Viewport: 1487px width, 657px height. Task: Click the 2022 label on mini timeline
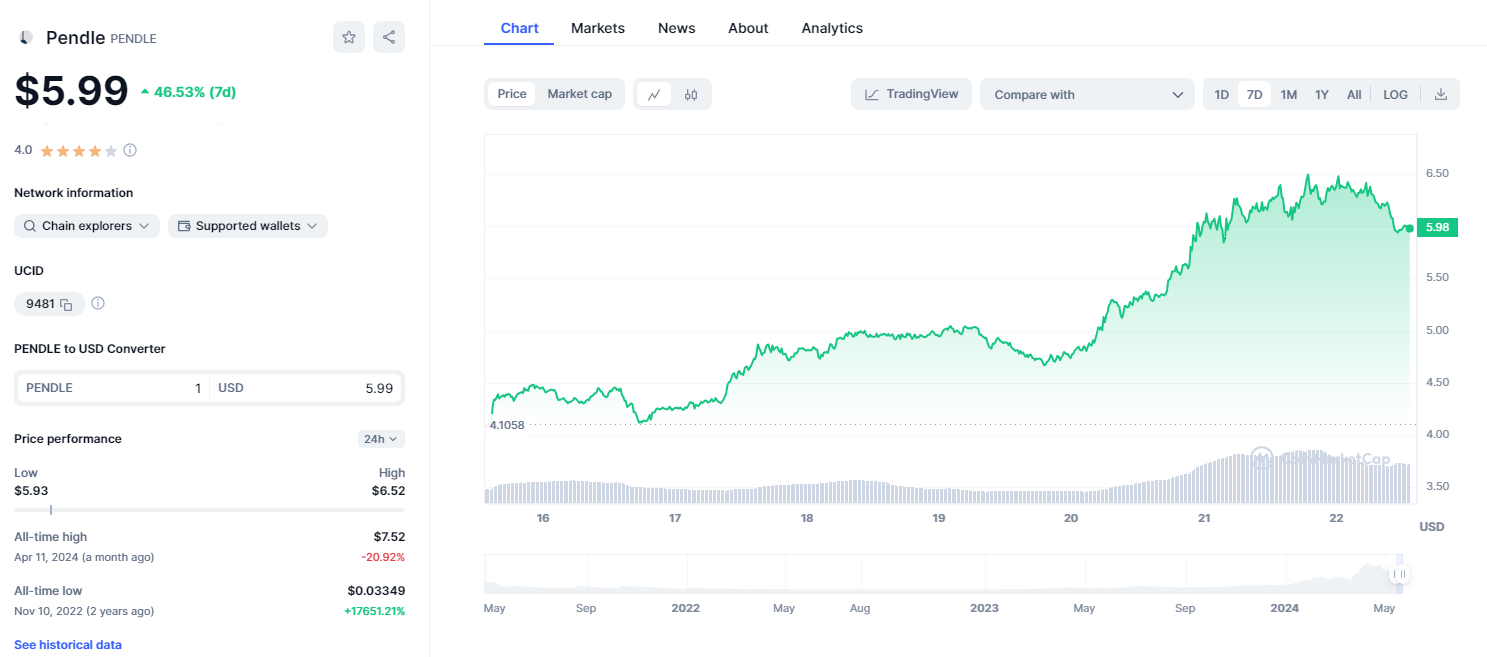click(685, 608)
